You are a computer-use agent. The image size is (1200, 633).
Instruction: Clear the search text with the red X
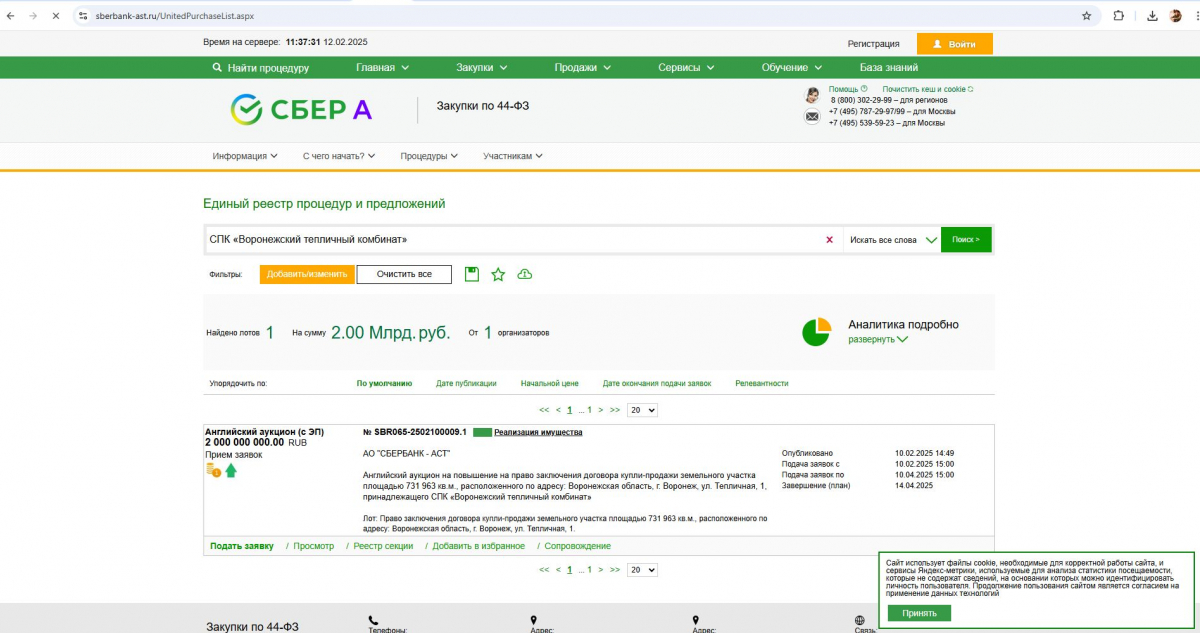click(x=829, y=240)
